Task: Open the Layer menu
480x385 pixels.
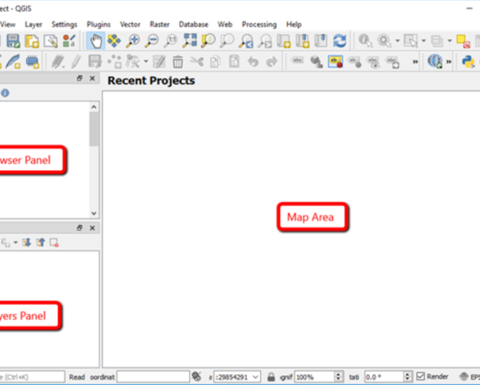Action: click(33, 24)
